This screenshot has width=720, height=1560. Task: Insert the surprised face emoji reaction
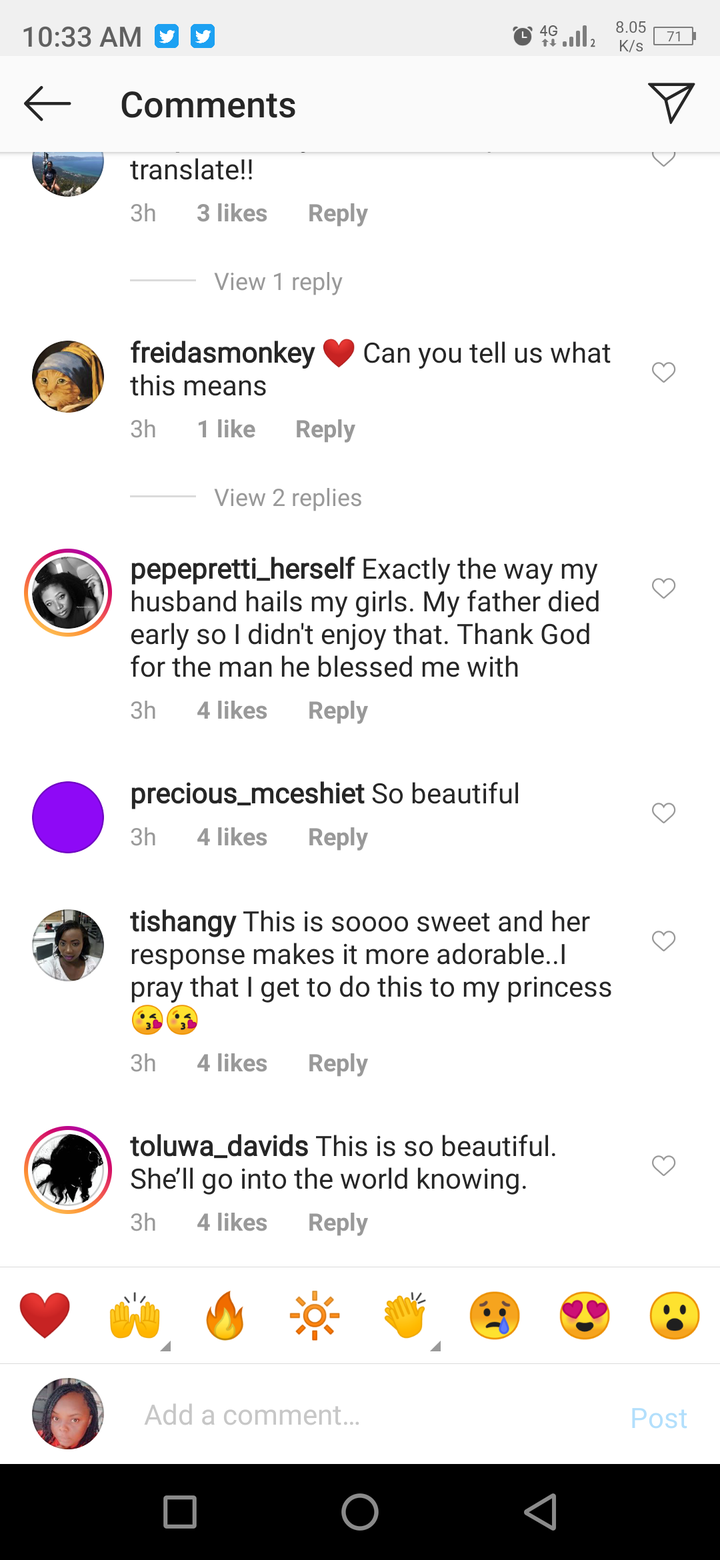pos(674,1315)
